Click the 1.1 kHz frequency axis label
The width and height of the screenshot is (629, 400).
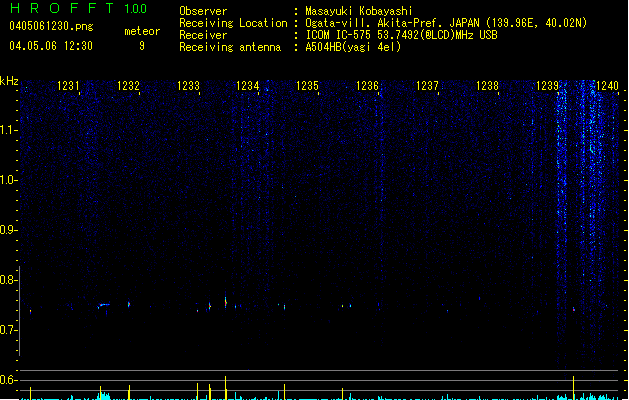[9, 130]
